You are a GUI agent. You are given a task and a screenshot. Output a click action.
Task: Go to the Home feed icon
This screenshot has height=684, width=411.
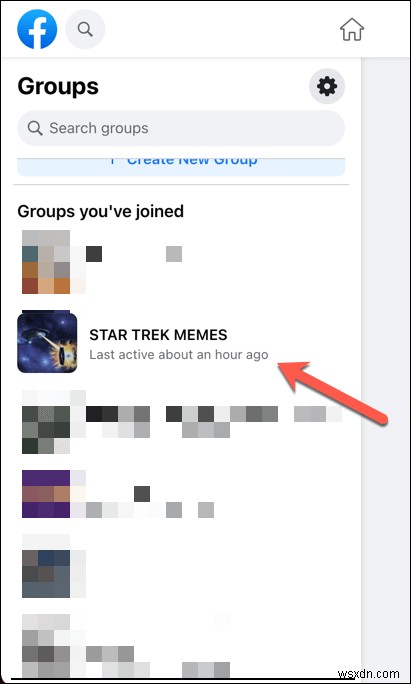point(352,29)
